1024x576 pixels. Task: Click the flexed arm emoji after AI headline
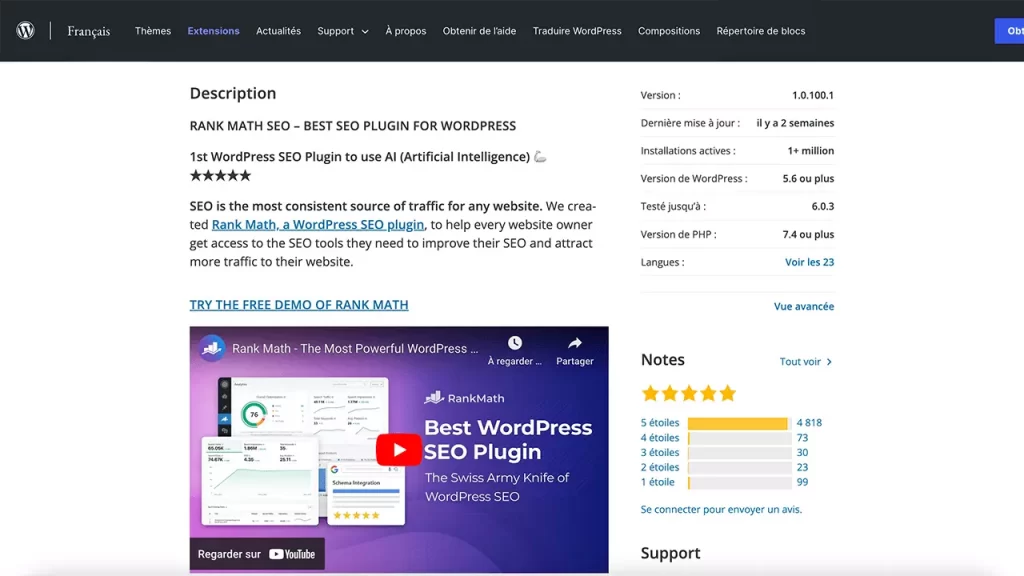coord(540,157)
